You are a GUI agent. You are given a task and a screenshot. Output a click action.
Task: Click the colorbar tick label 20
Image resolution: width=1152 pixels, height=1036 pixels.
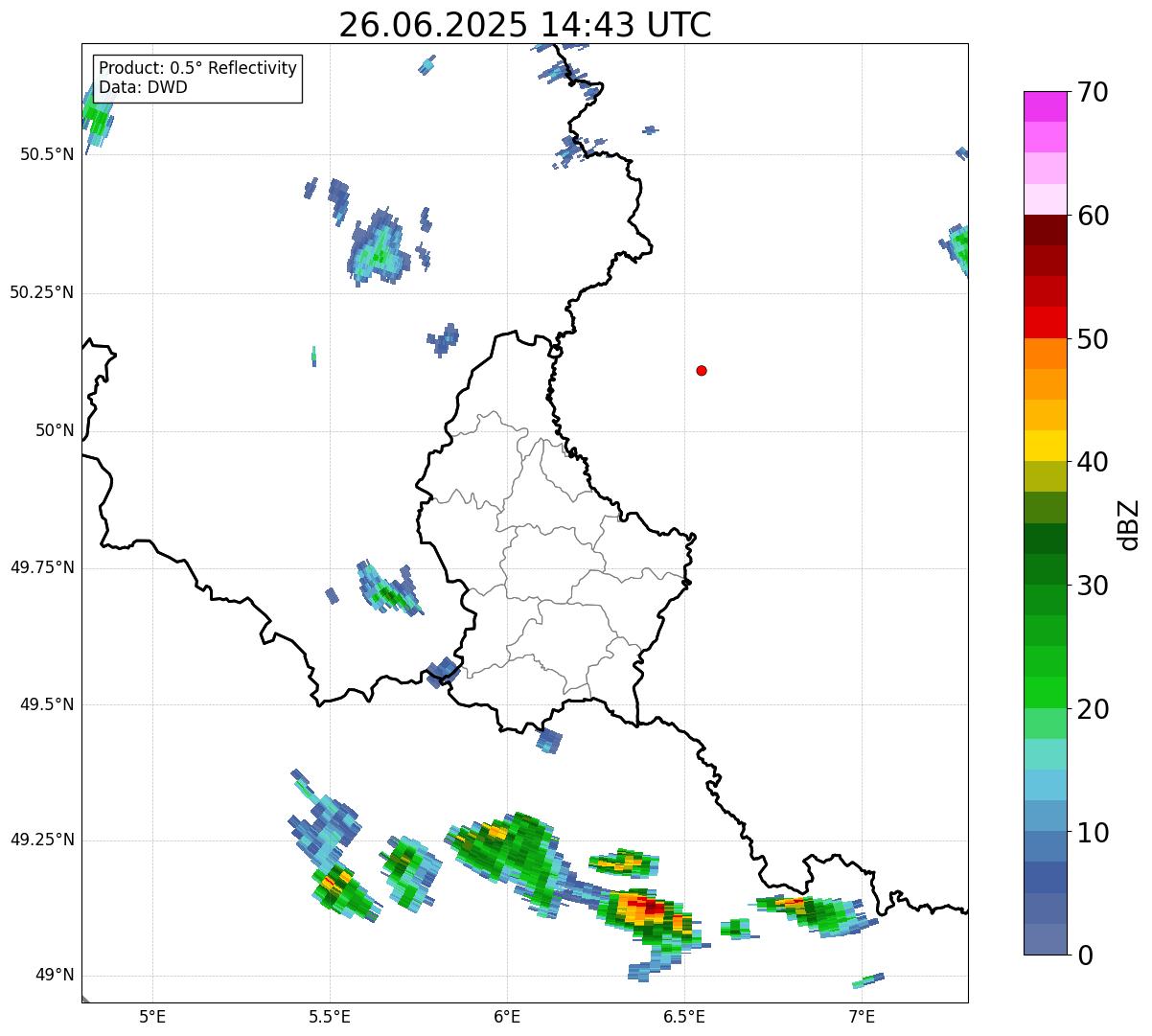click(1093, 709)
